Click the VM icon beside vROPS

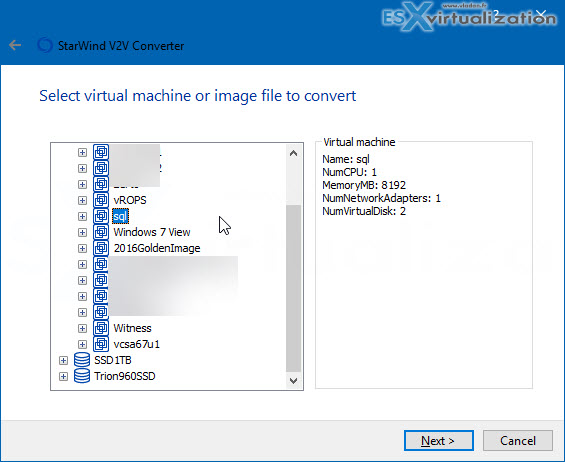(x=101, y=200)
